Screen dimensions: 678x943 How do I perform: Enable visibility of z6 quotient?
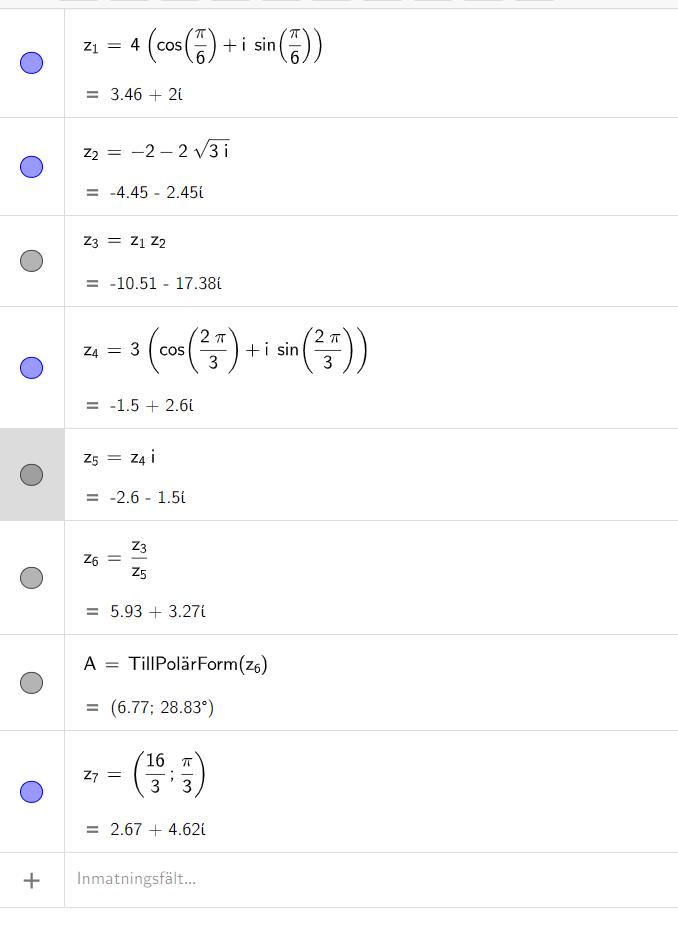[x=32, y=578]
